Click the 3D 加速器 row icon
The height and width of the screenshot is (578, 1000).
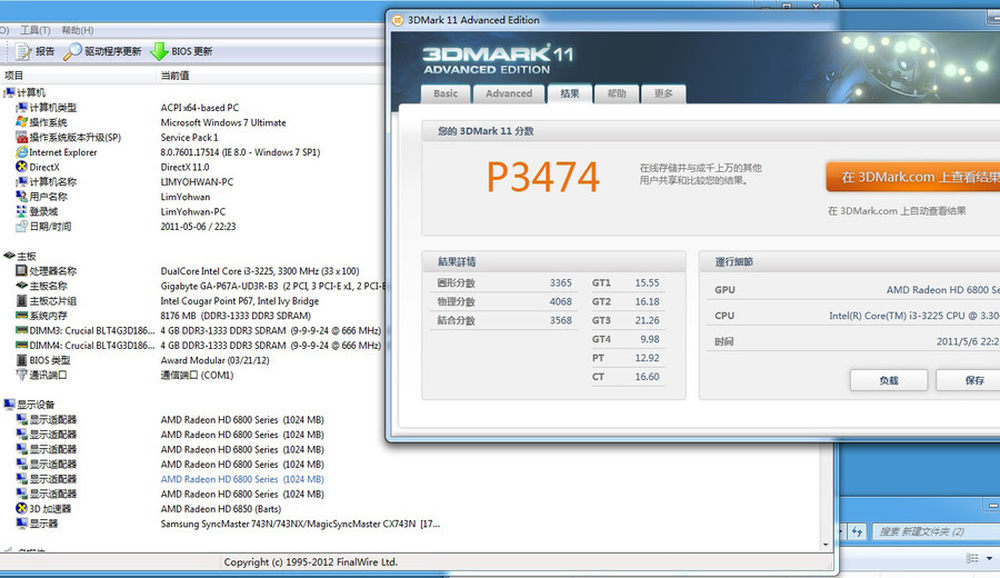pyautogui.click(x=22, y=508)
